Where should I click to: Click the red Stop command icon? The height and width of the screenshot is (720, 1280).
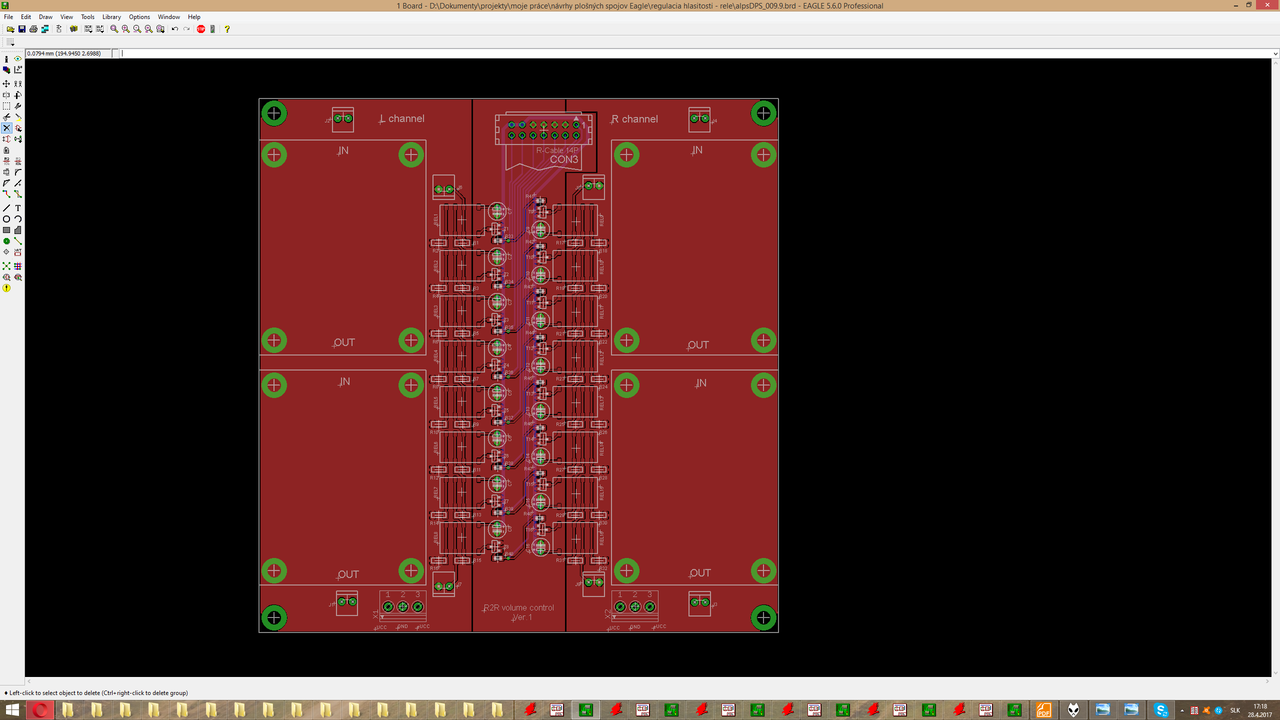pos(201,29)
